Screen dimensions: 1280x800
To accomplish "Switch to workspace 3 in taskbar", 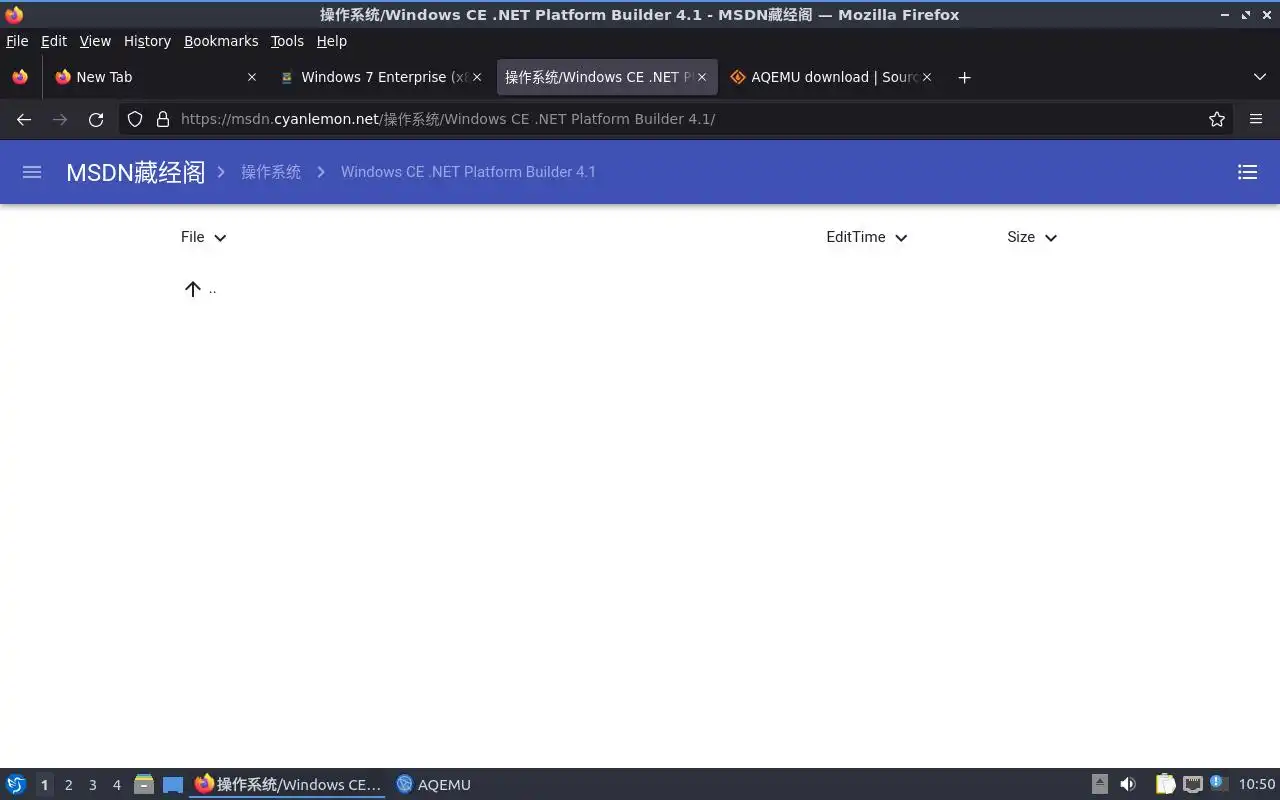I will point(93,785).
